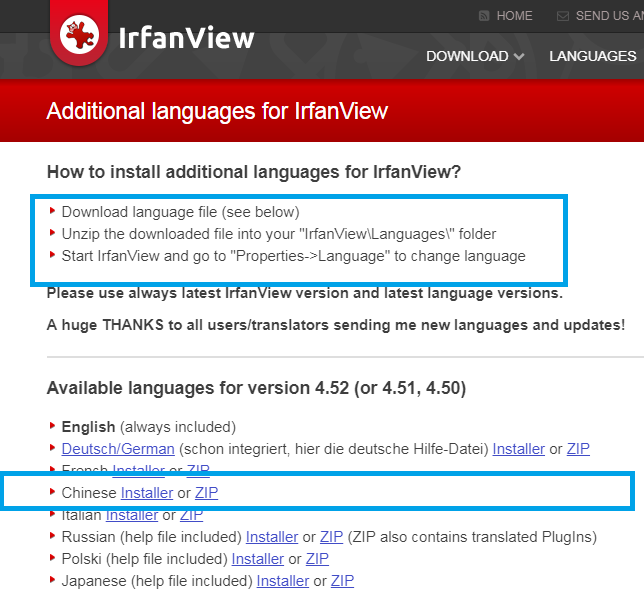644x596 pixels.
Task: Download the Japanese Installer
Action: [x=283, y=581]
